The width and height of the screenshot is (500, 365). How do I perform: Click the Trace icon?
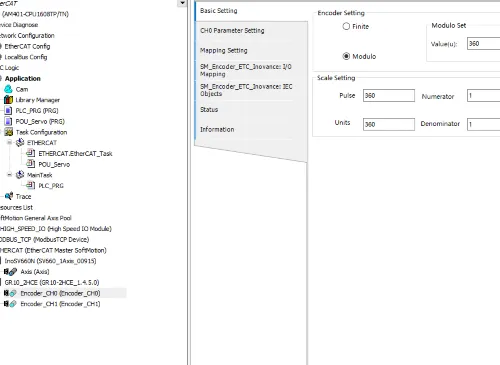[x=9, y=196]
